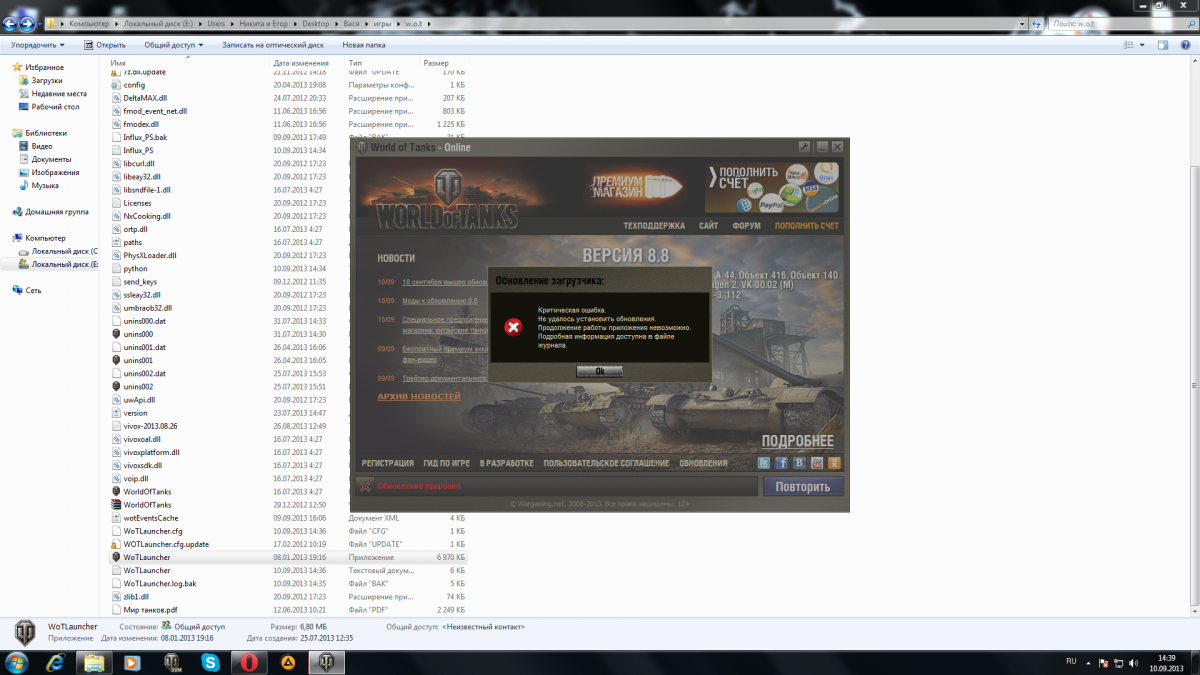Open the YouTube icon in launcher

click(x=817, y=463)
